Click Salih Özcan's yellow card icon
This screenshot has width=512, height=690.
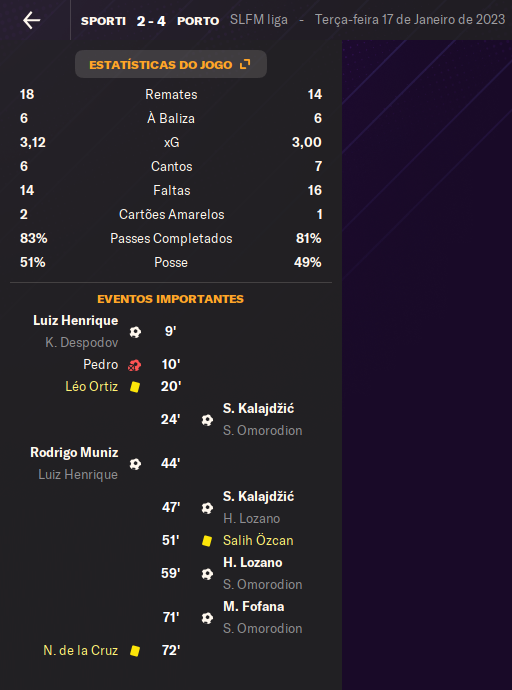(207, 541)
